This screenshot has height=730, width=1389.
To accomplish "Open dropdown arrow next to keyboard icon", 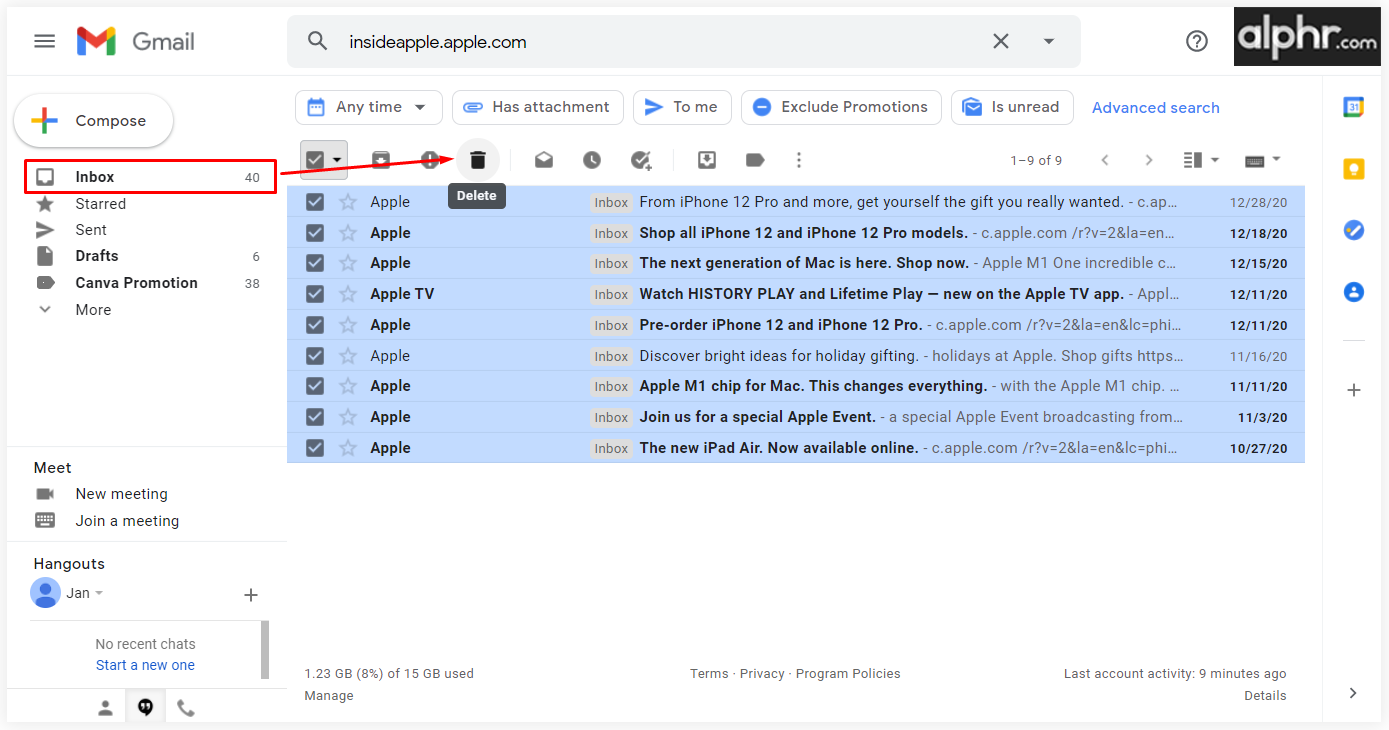I will pyautogui.click(x=1277, y=159).
